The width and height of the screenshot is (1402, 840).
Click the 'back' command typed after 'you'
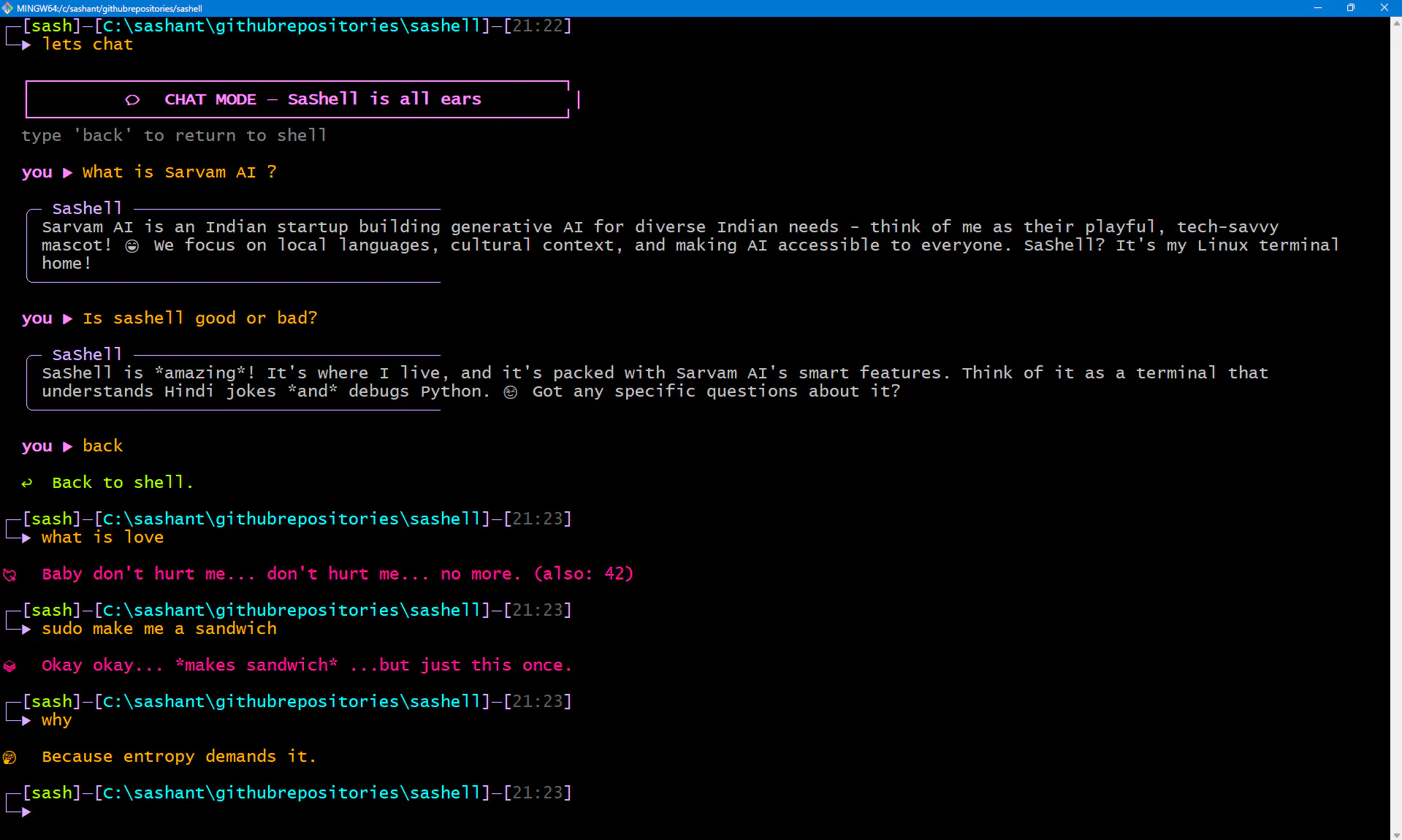[102, 446]
